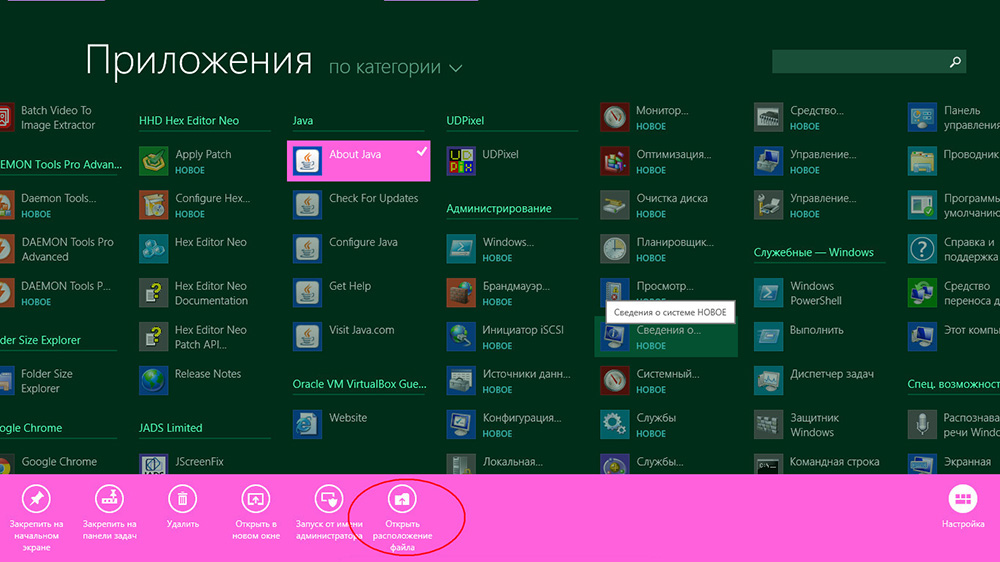This screenshot has height=562, width=1000.
Task: Open the Apply Patch app icon
Action: [154, 161]
